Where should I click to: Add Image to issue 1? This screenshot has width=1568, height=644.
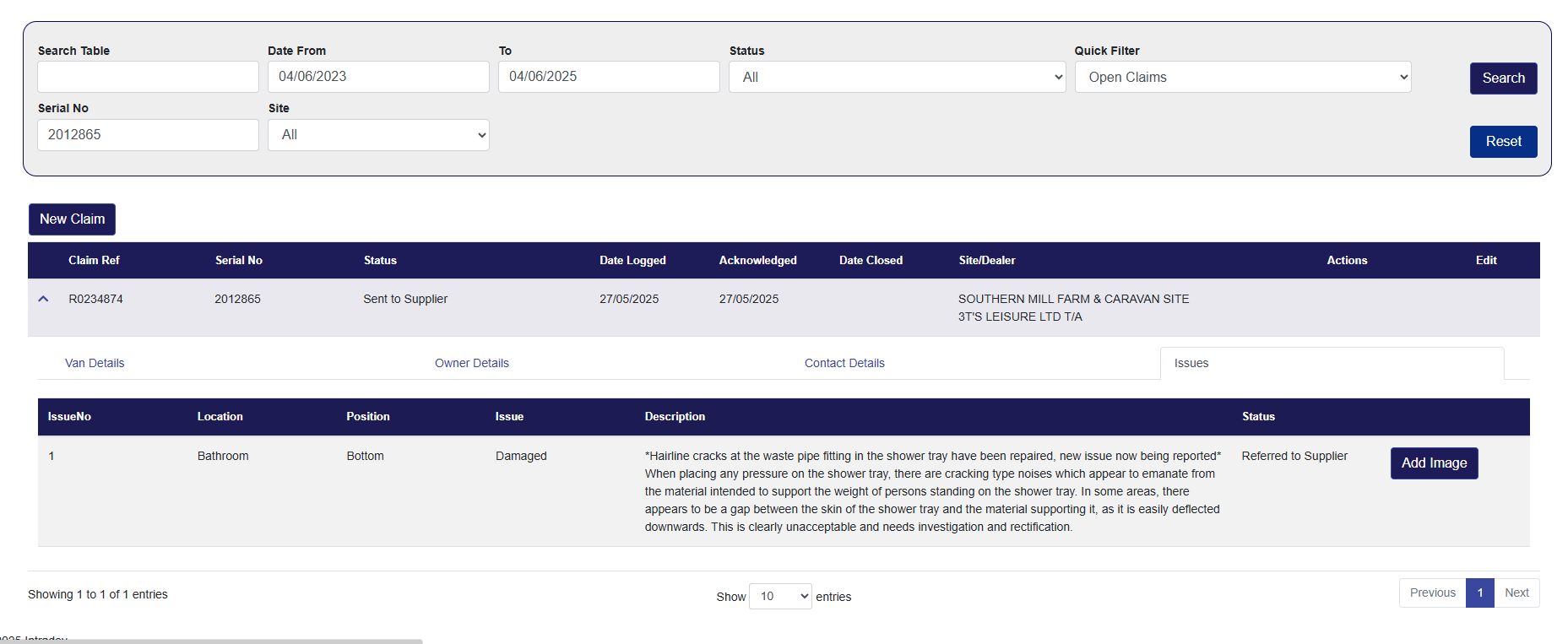[1434, 463]
